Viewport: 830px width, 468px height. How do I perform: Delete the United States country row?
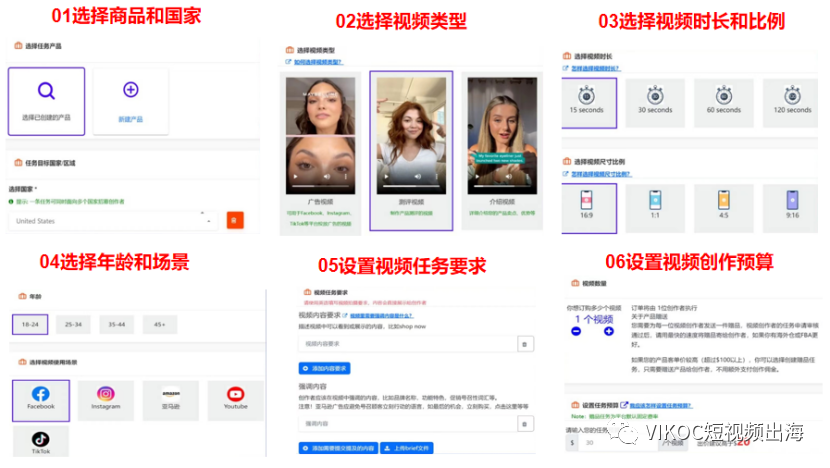click(x=235, y=220)
